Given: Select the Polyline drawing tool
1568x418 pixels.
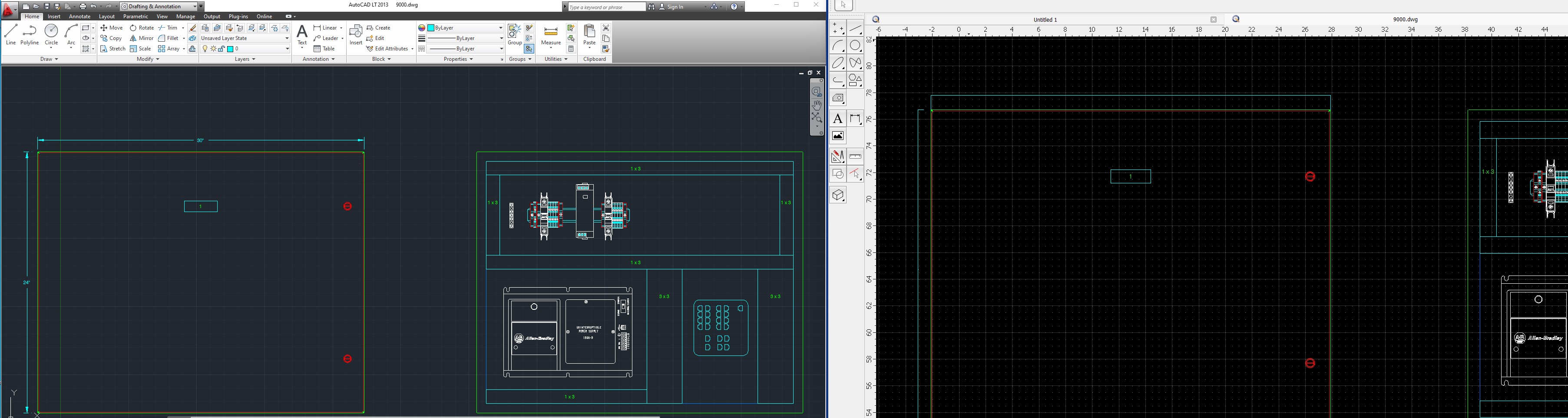Looking at the screenshot, I should tap(29, 35).
